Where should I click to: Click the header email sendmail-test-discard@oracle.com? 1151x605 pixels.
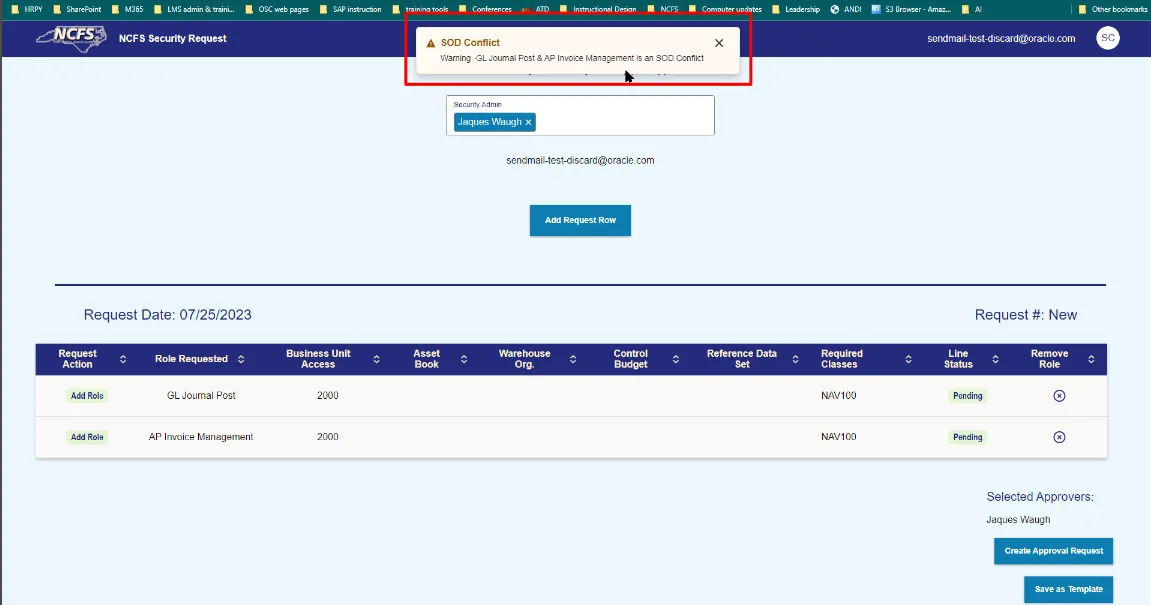(1001, 38)
